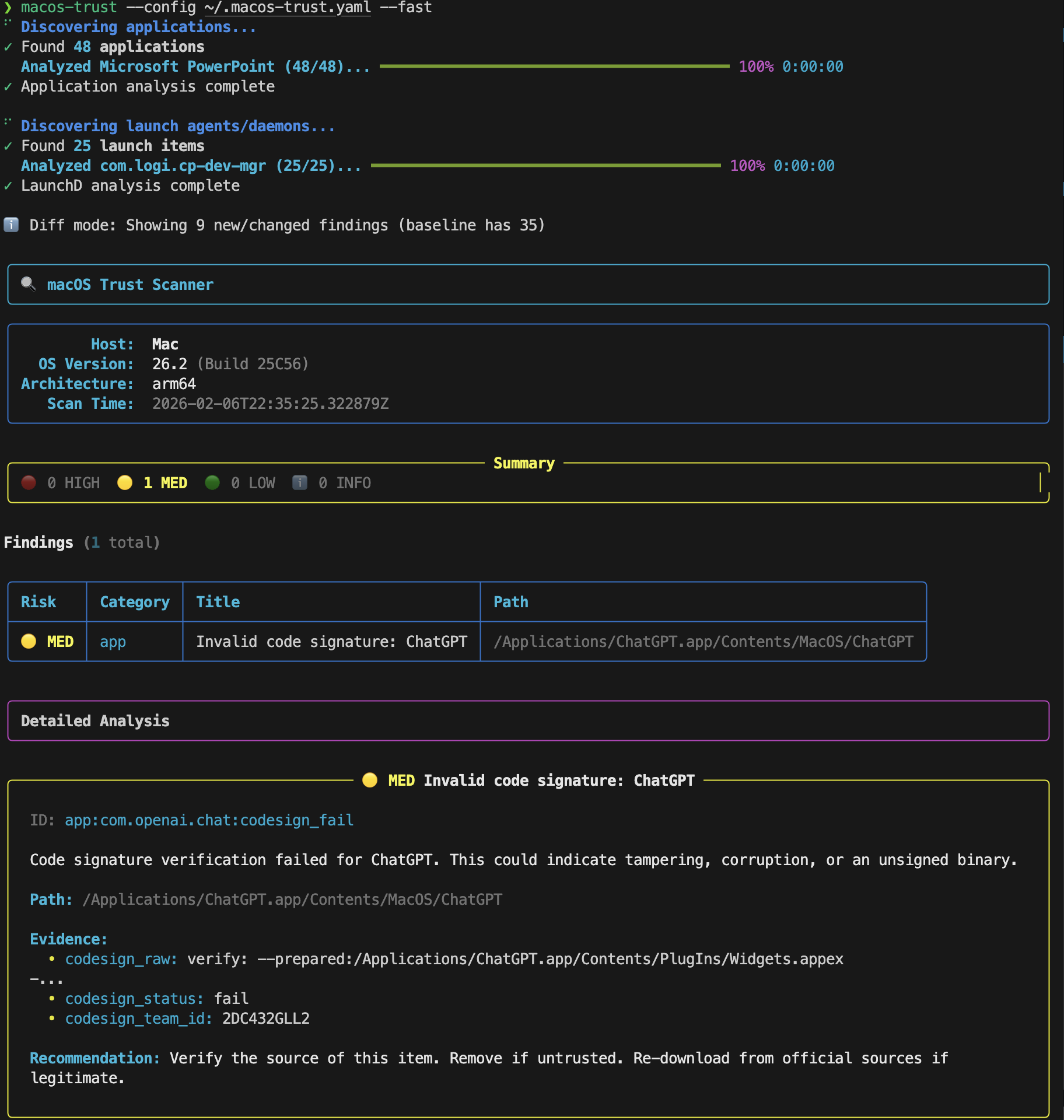Click the codesign_status fail value
The height and width of the screenshot is (1120, 1064).
231,999
